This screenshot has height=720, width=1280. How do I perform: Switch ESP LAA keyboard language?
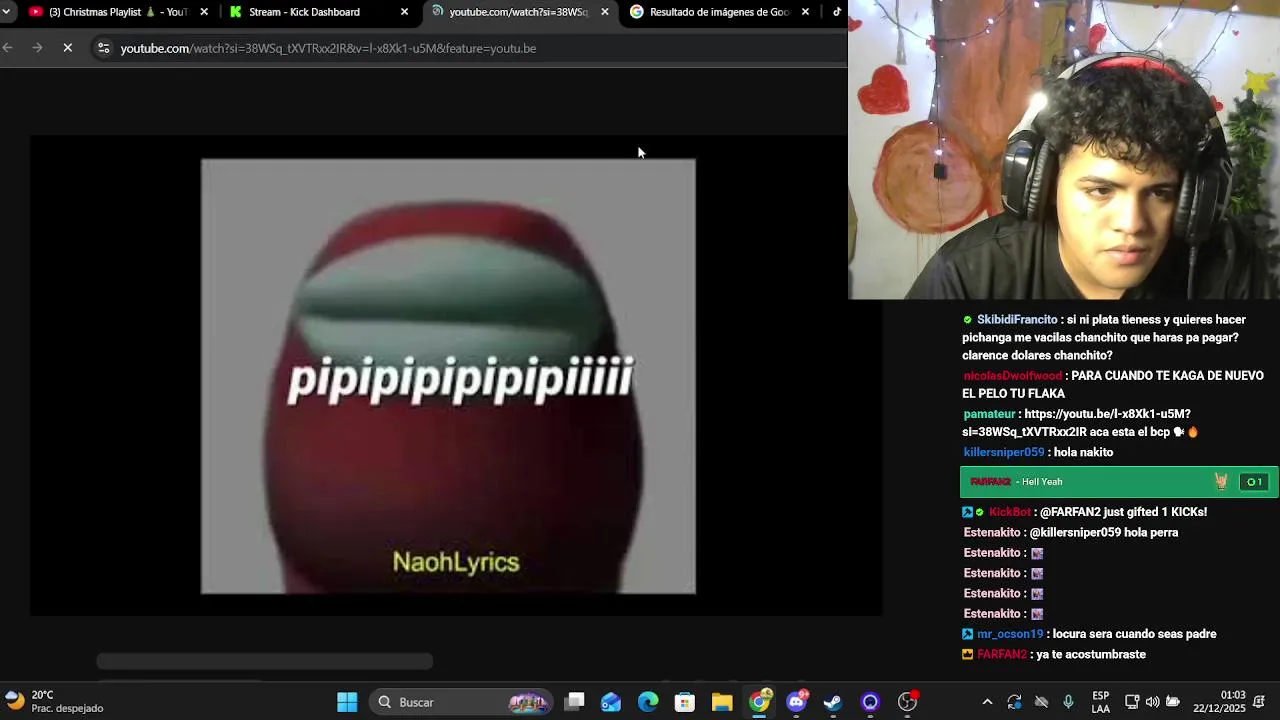click(x=1100, y=702)
